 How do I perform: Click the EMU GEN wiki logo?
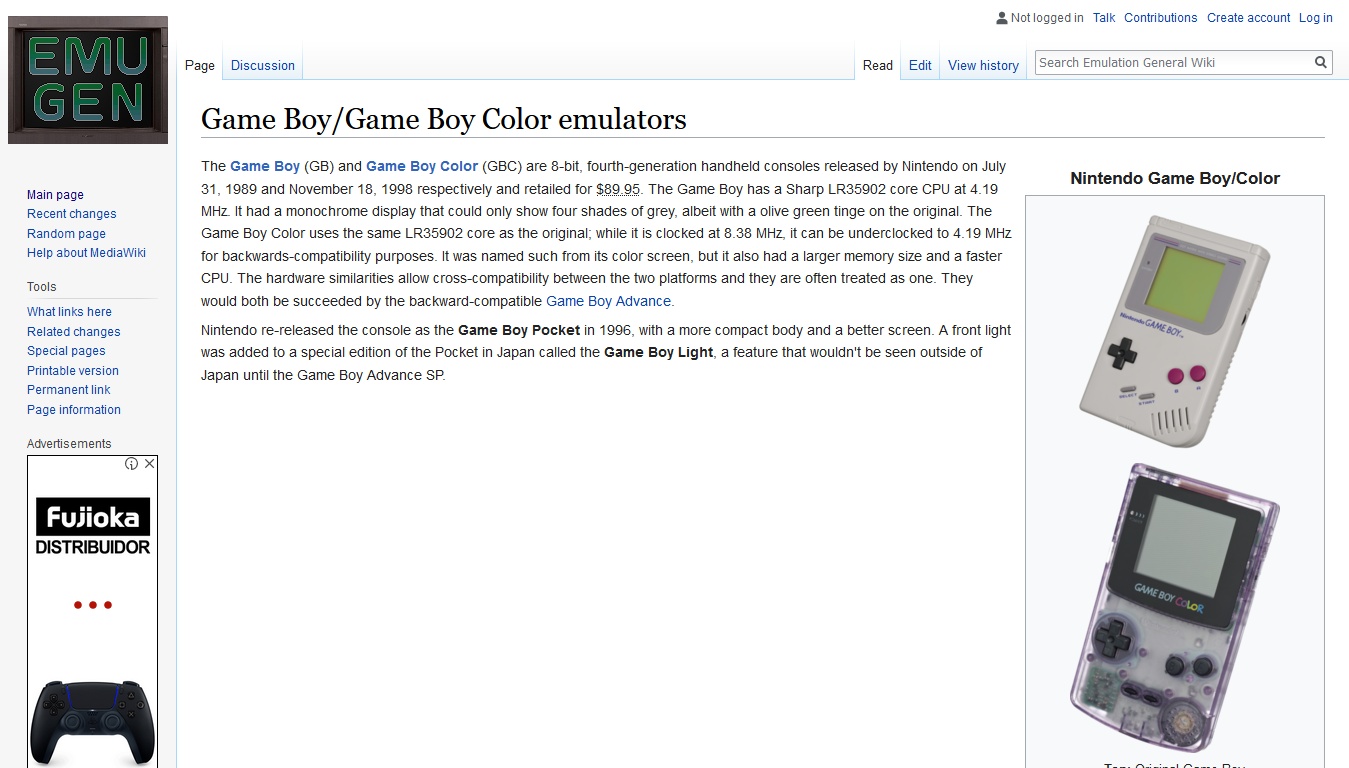point(88,80)
